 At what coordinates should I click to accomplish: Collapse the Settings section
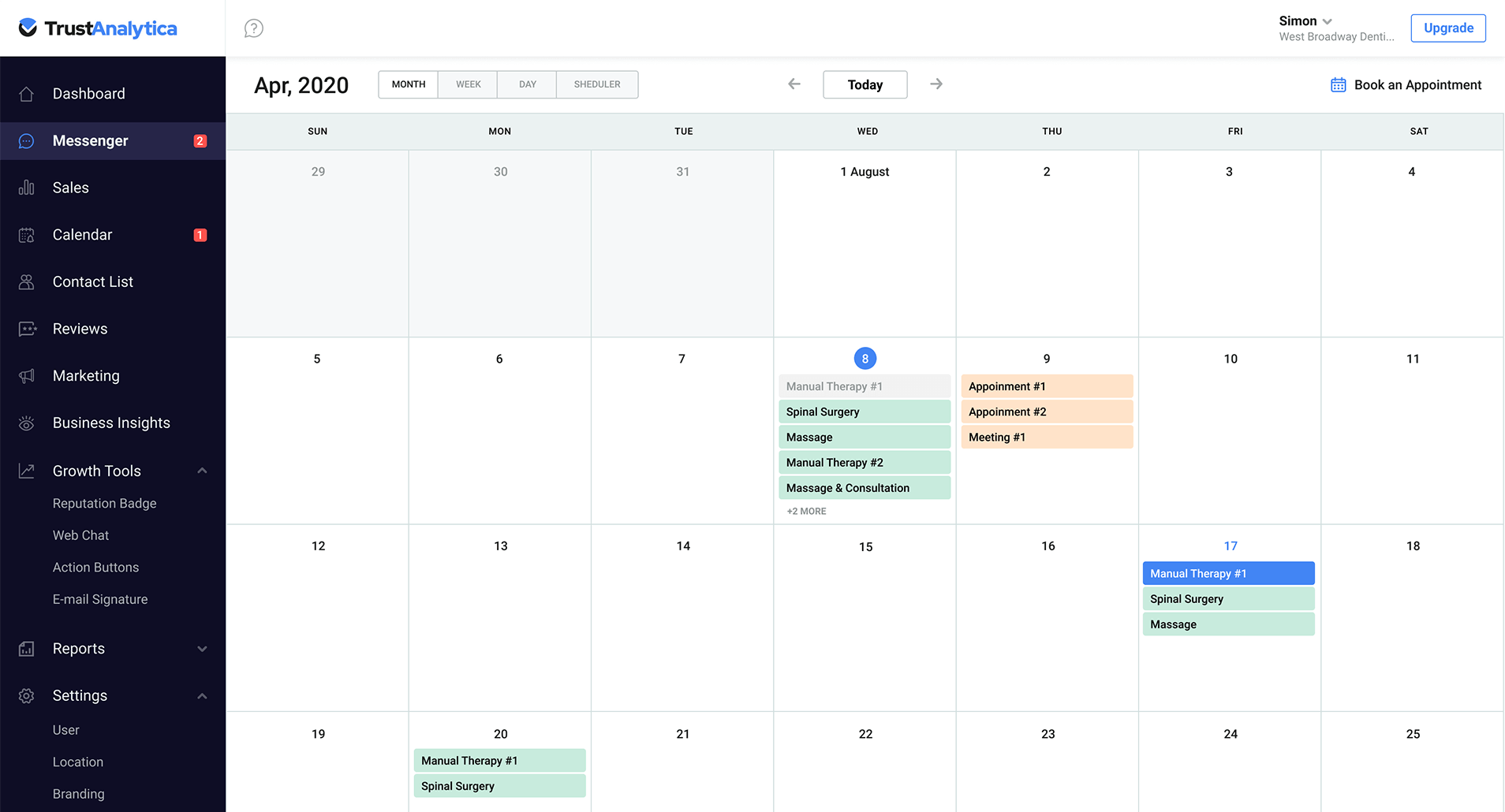click(x=202, y=696)
